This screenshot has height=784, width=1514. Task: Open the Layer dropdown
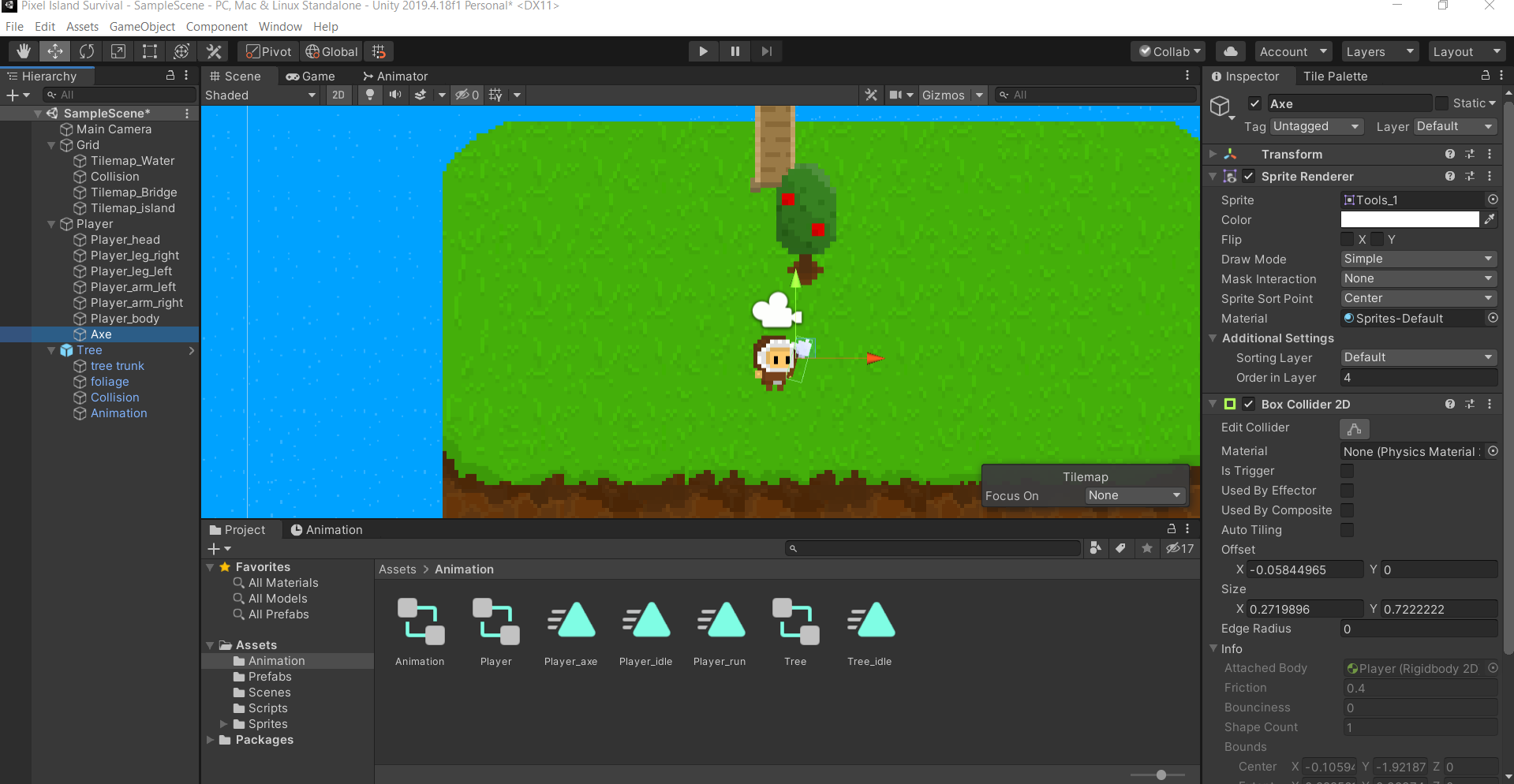click(x=1456, y=126)
